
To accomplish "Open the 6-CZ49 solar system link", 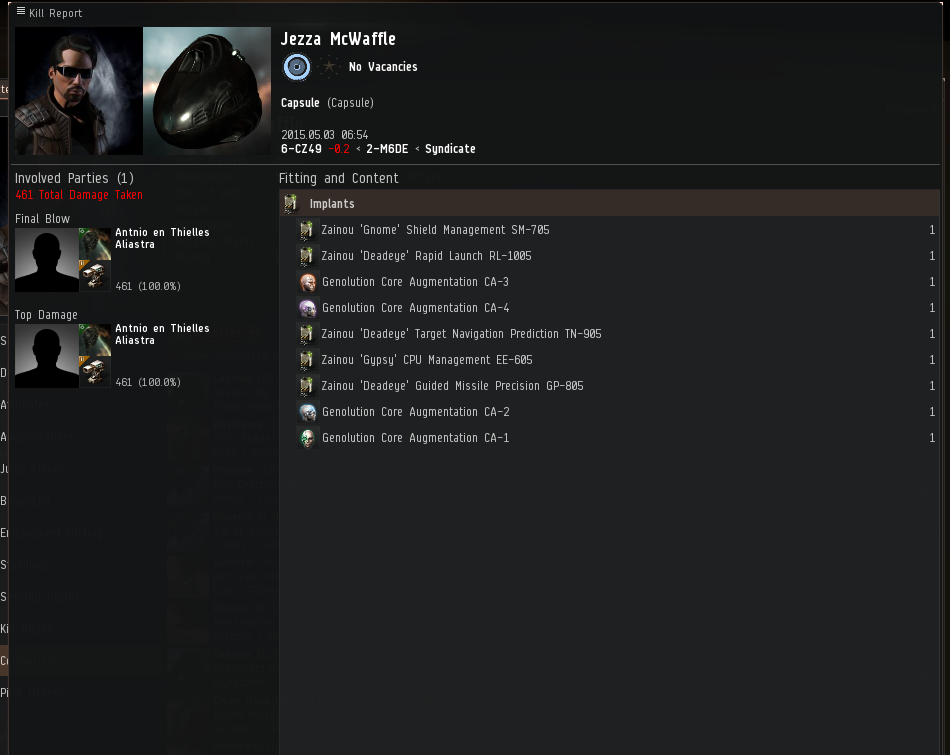I will tap(301, 149).
